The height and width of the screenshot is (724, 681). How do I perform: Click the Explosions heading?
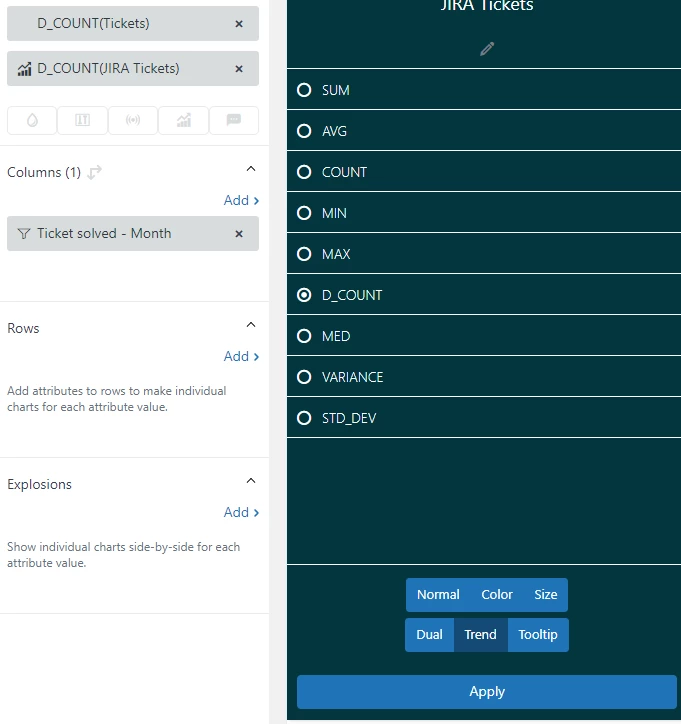tap(39, 484)
